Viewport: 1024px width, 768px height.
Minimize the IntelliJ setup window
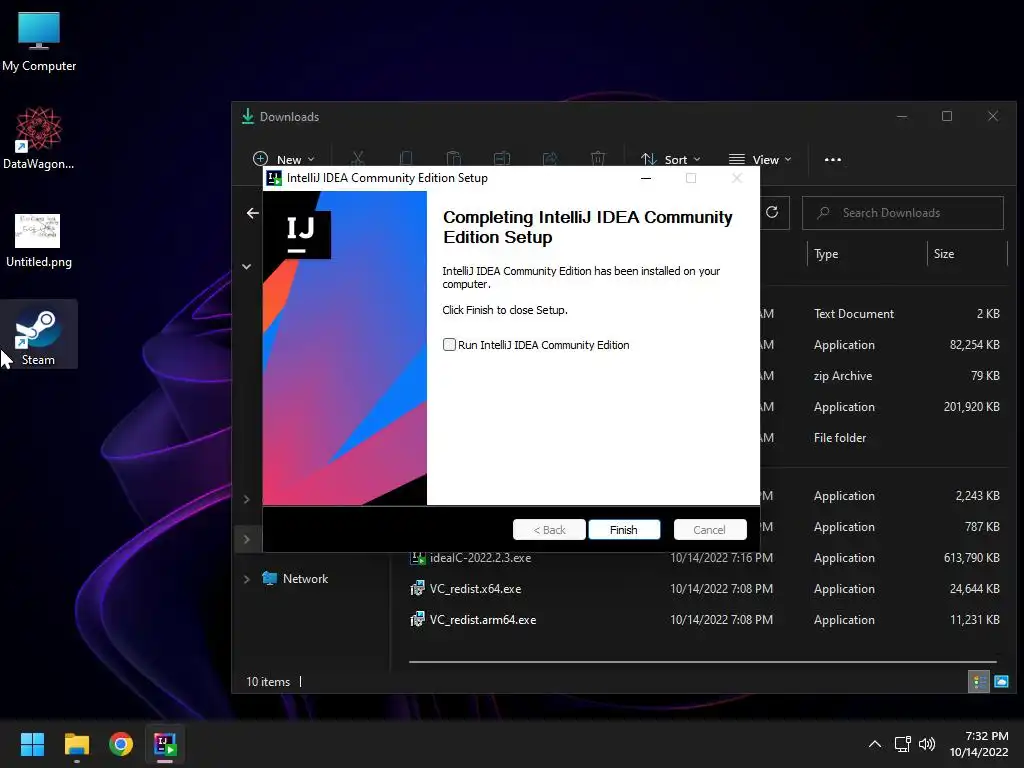(646, 178)
